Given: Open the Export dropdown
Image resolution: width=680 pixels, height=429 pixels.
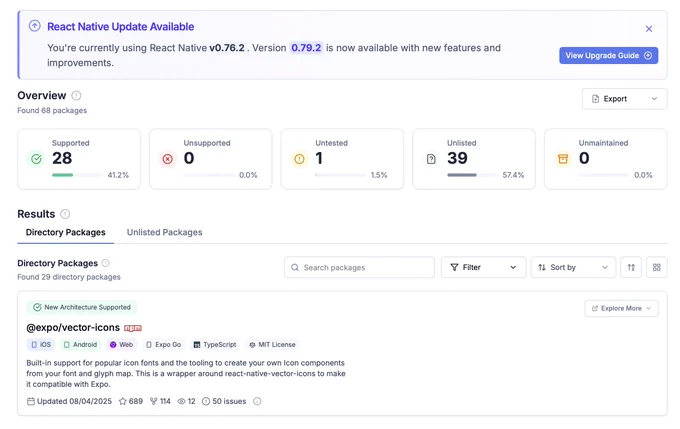Looking at the screenshot, I should point(624,99).
